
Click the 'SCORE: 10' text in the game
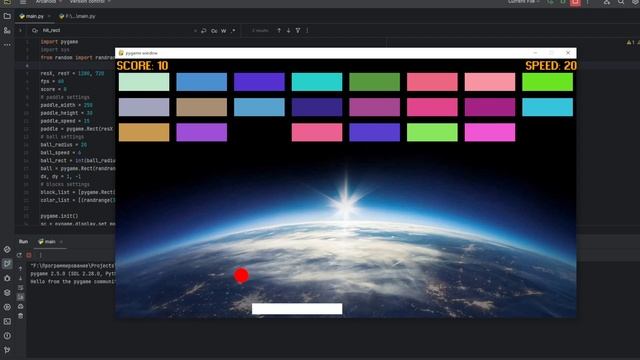[142, 66]
